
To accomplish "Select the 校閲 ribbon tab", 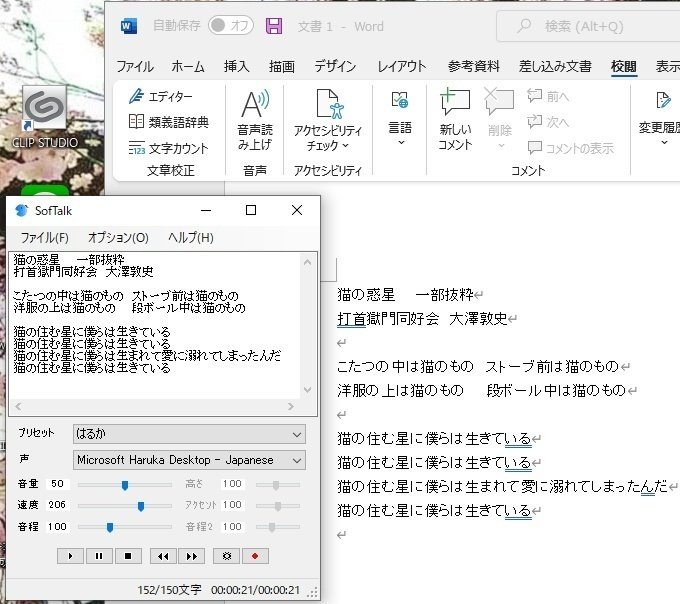I will pos(624,66).
